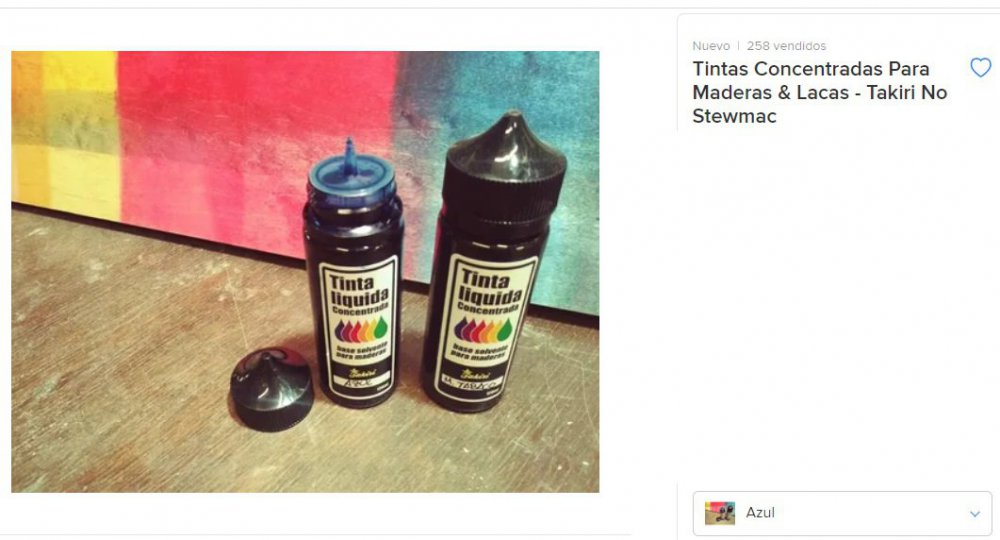Open the Azul color variant dropdown
The image size is (1000, 540).
click(x=842, y=513)
